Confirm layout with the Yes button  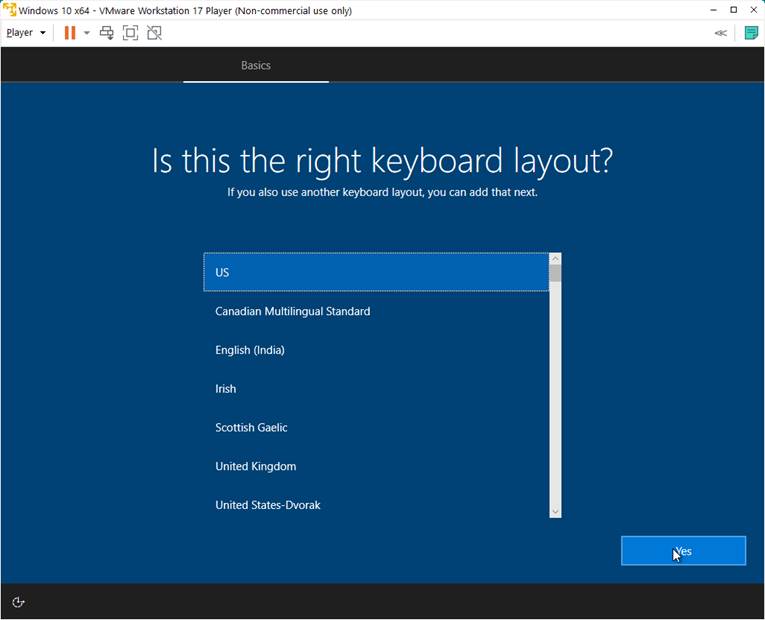pyautogui.click(x=683, y=551)
